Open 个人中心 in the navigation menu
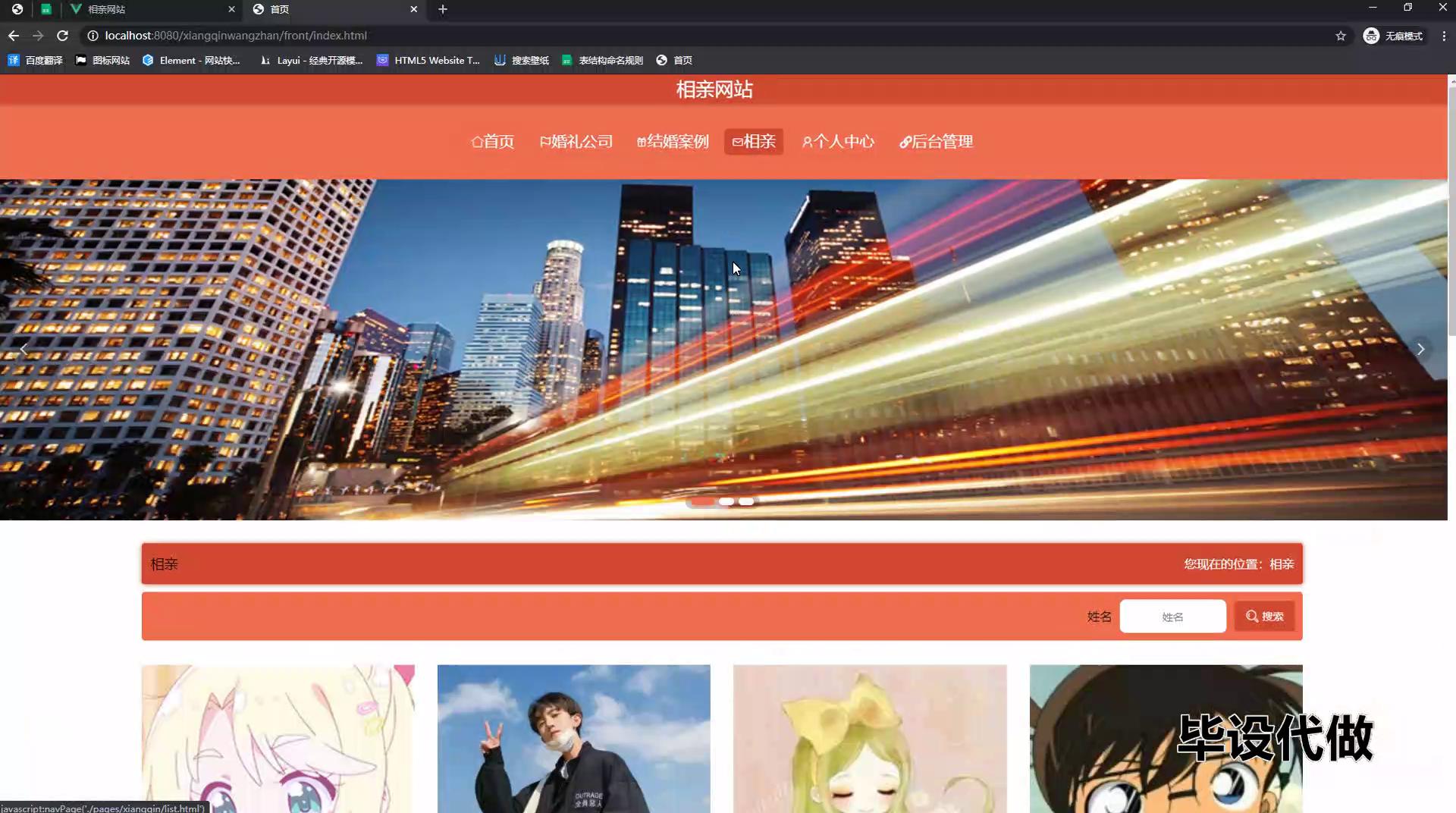1456x813 pixels. click(838, 142)
